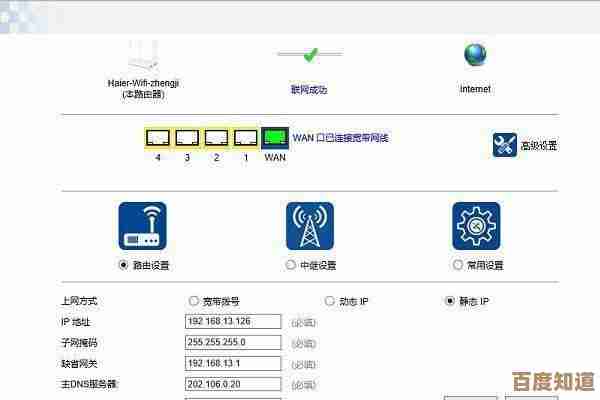Click the 中继设置 antenna tower icon

coord(310,226)
